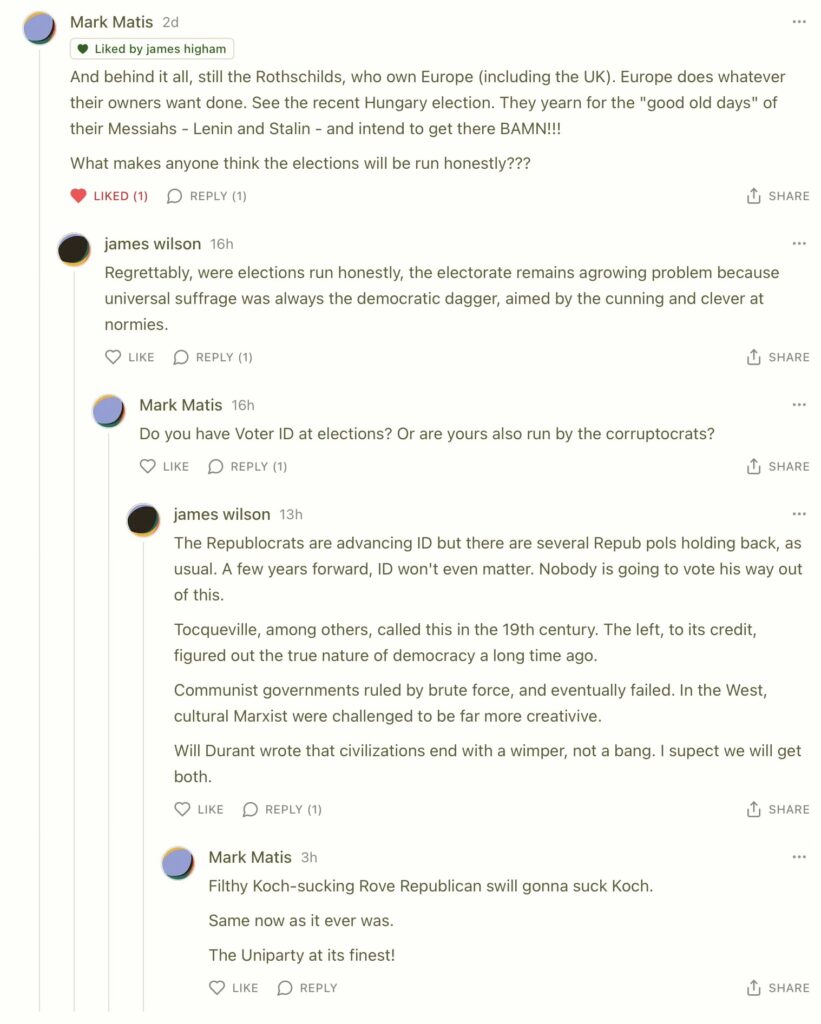821x1024 pixels.
Task: Open more options on Mark Matis's 16h comment
Action: 798,405
